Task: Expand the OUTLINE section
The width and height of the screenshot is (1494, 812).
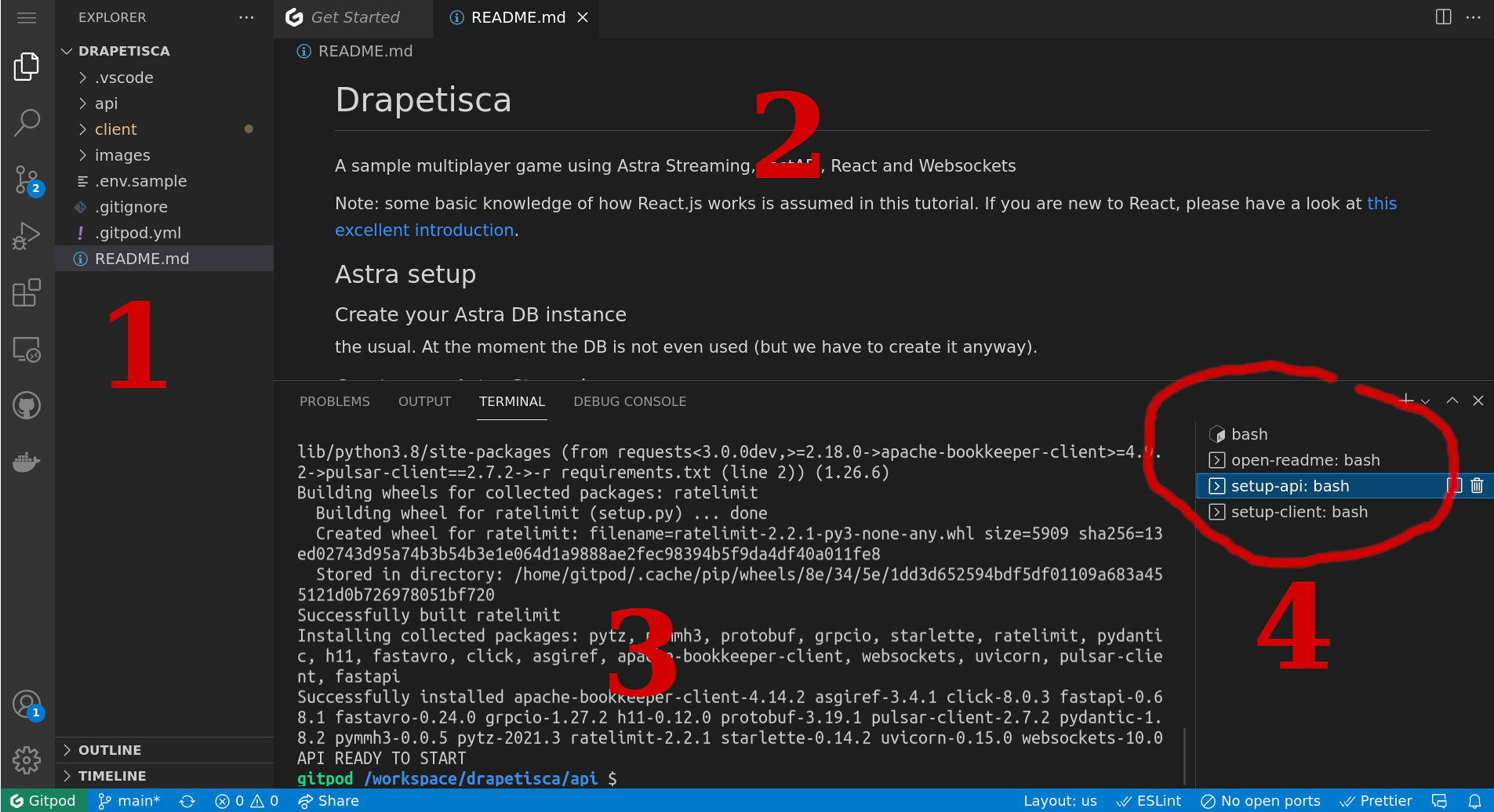Action: (164, 750)
